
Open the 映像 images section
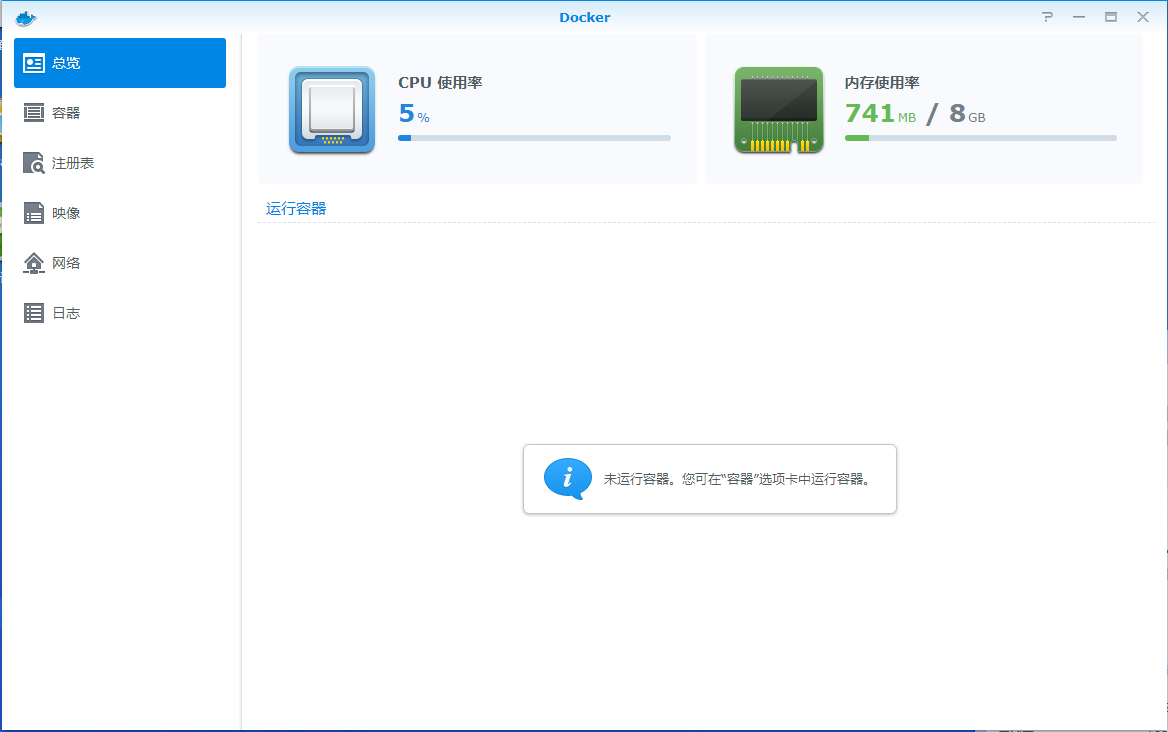pyautogui.click(x=66, y=213)
